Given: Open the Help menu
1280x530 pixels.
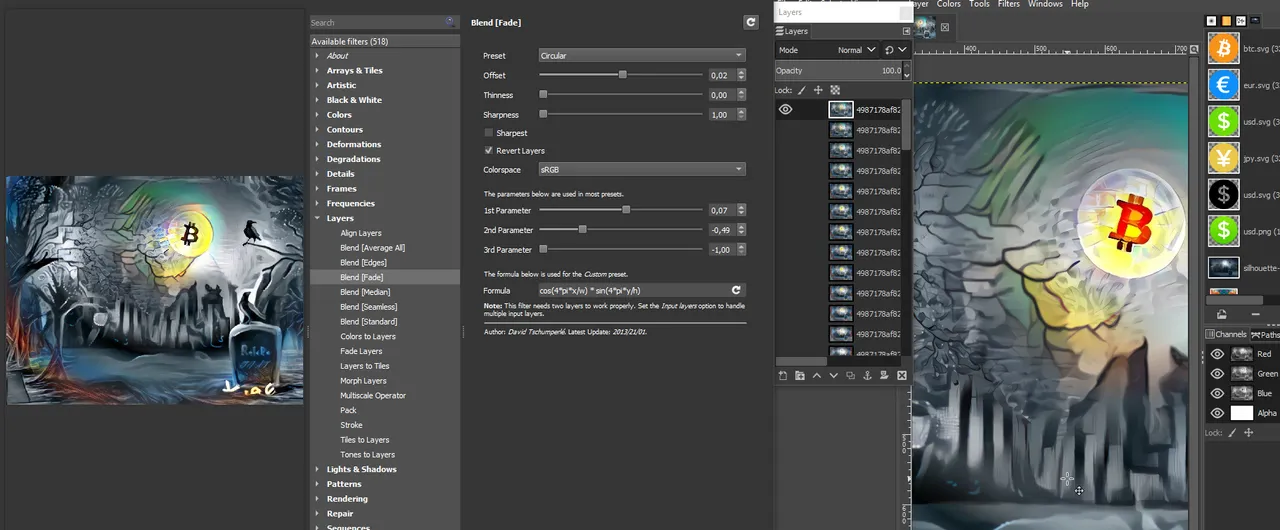Looking at the screenshot, I should pos(1080,4).
